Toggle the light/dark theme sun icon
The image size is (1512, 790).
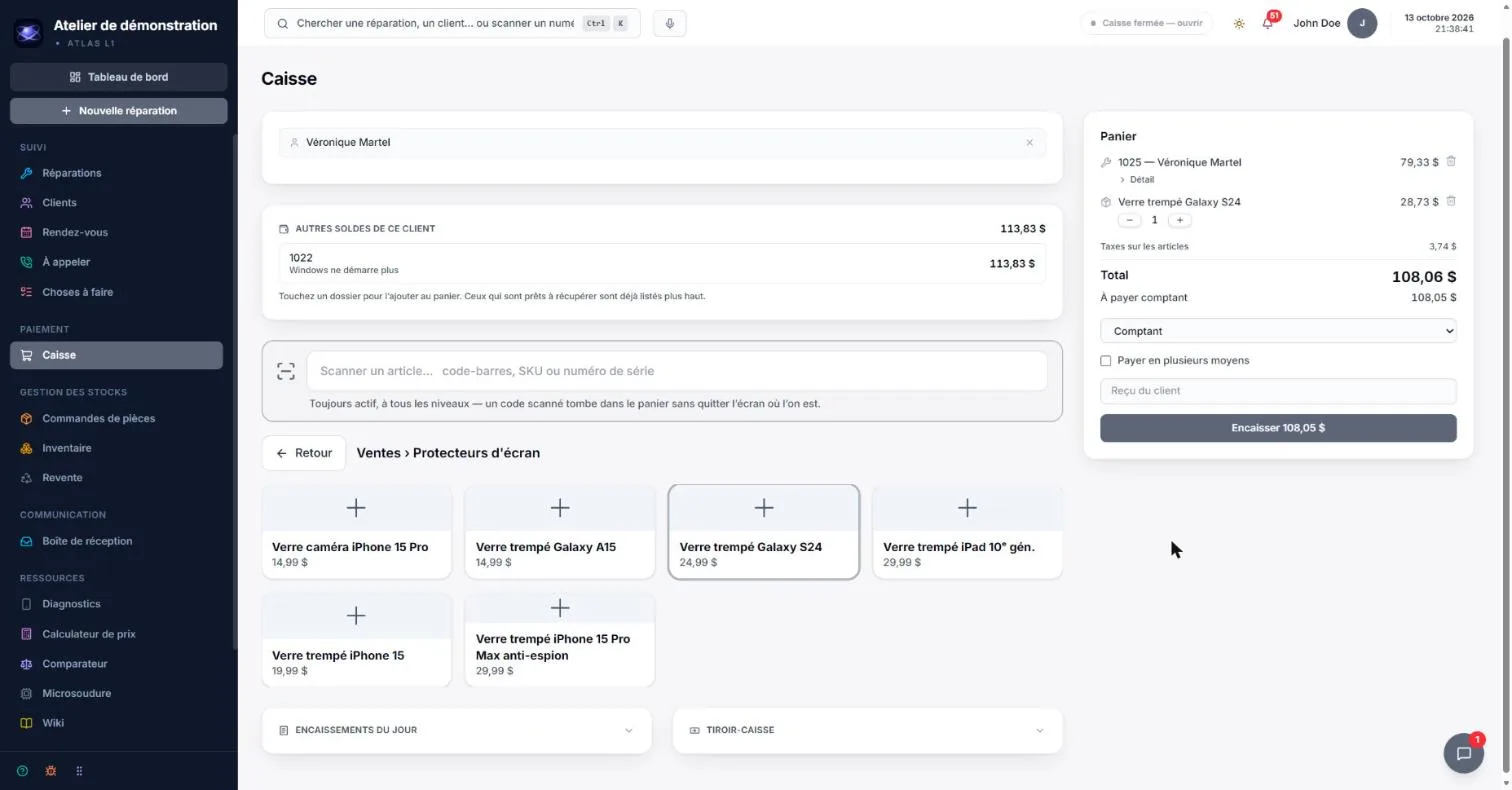click(1239, 23)
